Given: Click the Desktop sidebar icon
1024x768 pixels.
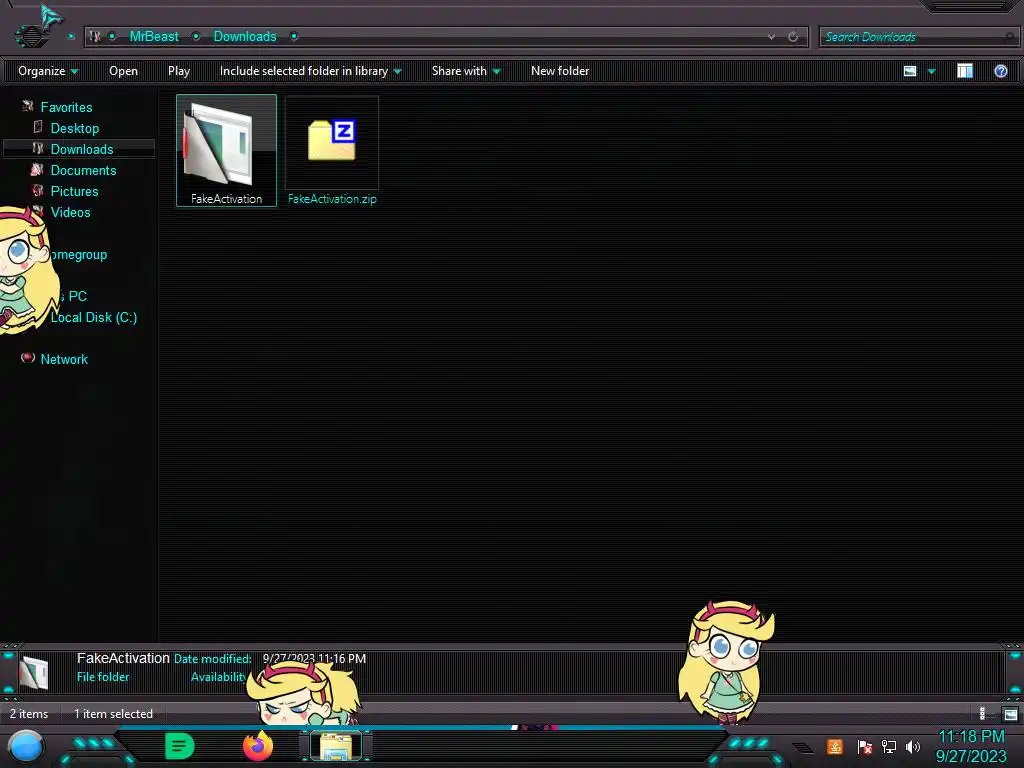Looking at the screenshot, I should (x=38, y=127).
